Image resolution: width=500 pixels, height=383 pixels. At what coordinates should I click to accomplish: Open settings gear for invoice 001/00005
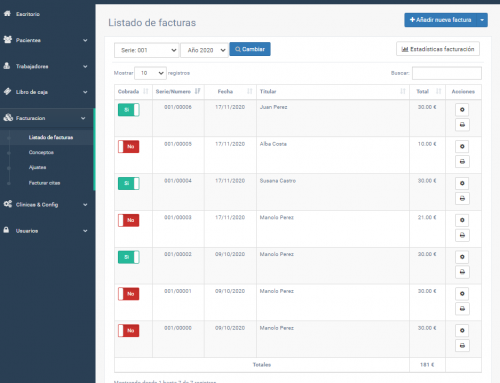[462, 146]
